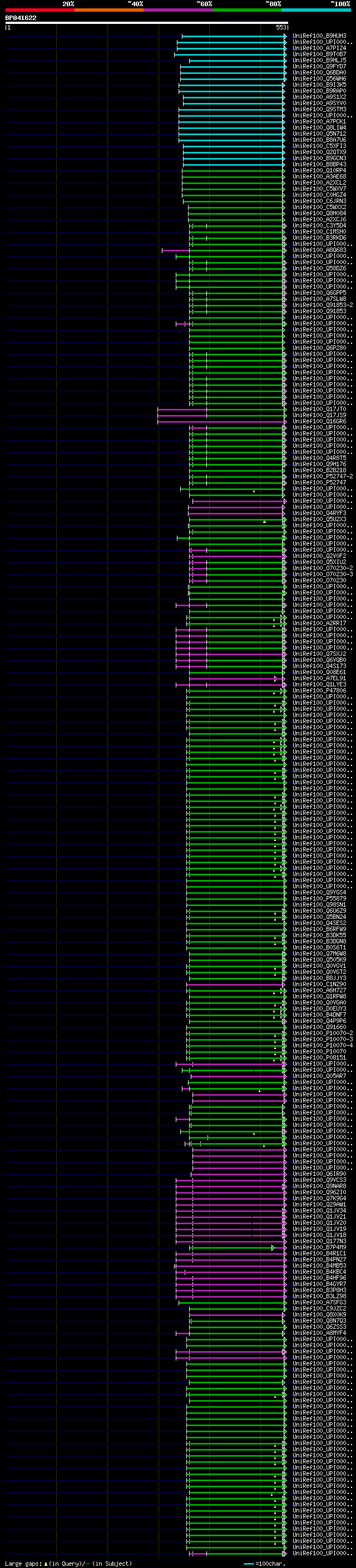Click the query name BP041622
The image size is (356, 1568).
(21, 18)
